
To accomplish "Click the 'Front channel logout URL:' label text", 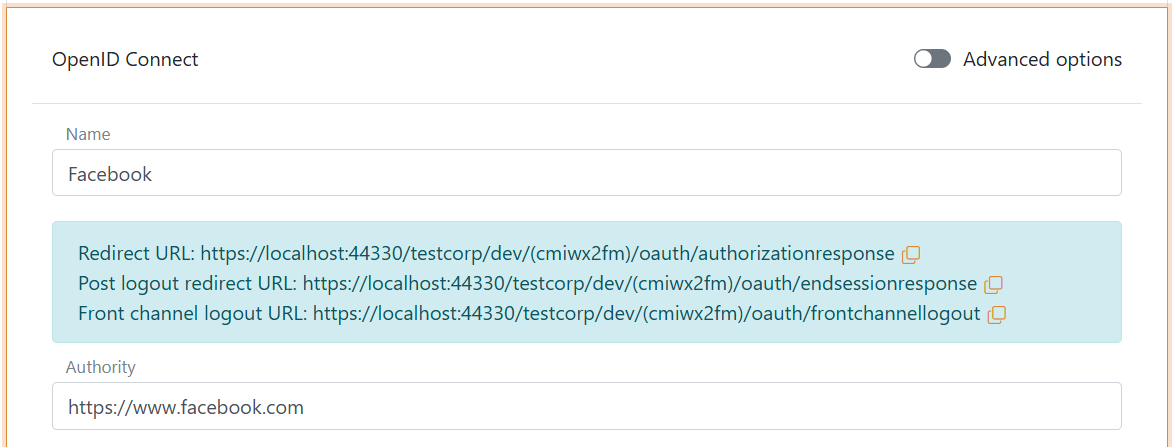I will (192, 313).
